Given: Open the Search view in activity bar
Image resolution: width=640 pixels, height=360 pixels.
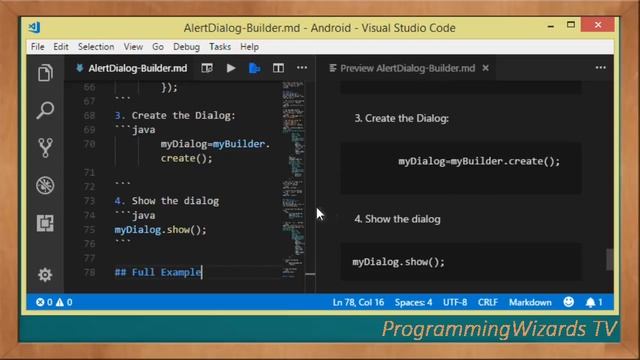Looking at the screenshot, I should point(45,110).
